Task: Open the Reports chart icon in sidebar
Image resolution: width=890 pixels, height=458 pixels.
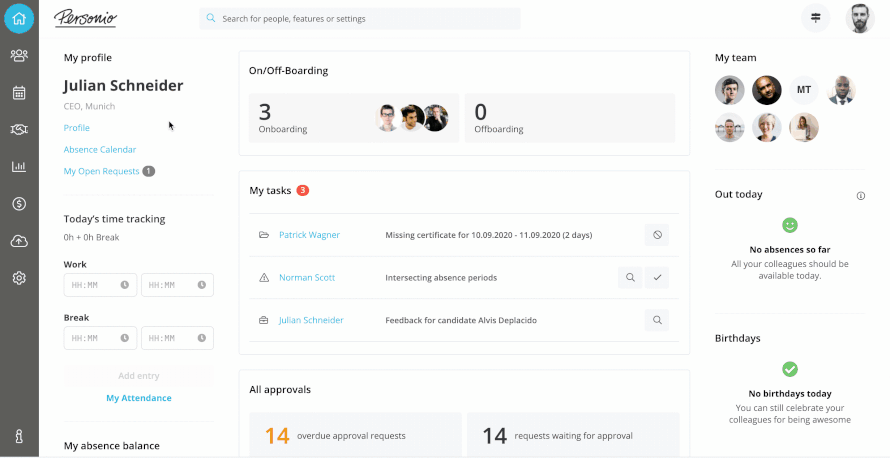Action: coord(19,166)
